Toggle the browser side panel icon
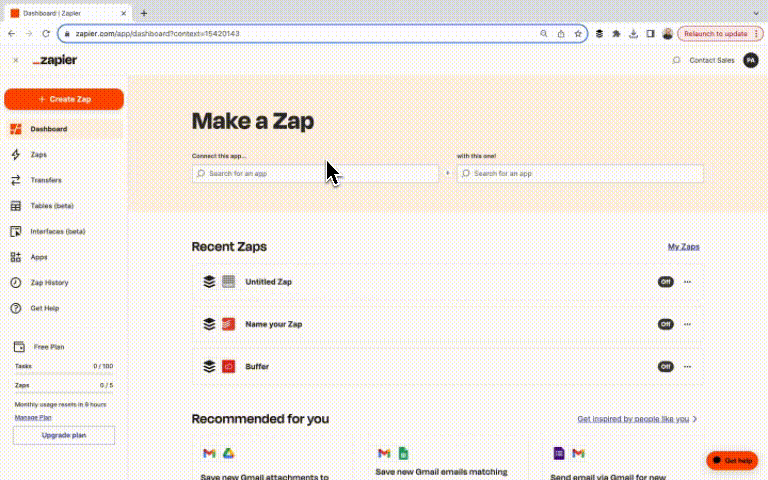The height and width of the screenshot is (480, 768). pyautogui.click(x=650, y=34)
